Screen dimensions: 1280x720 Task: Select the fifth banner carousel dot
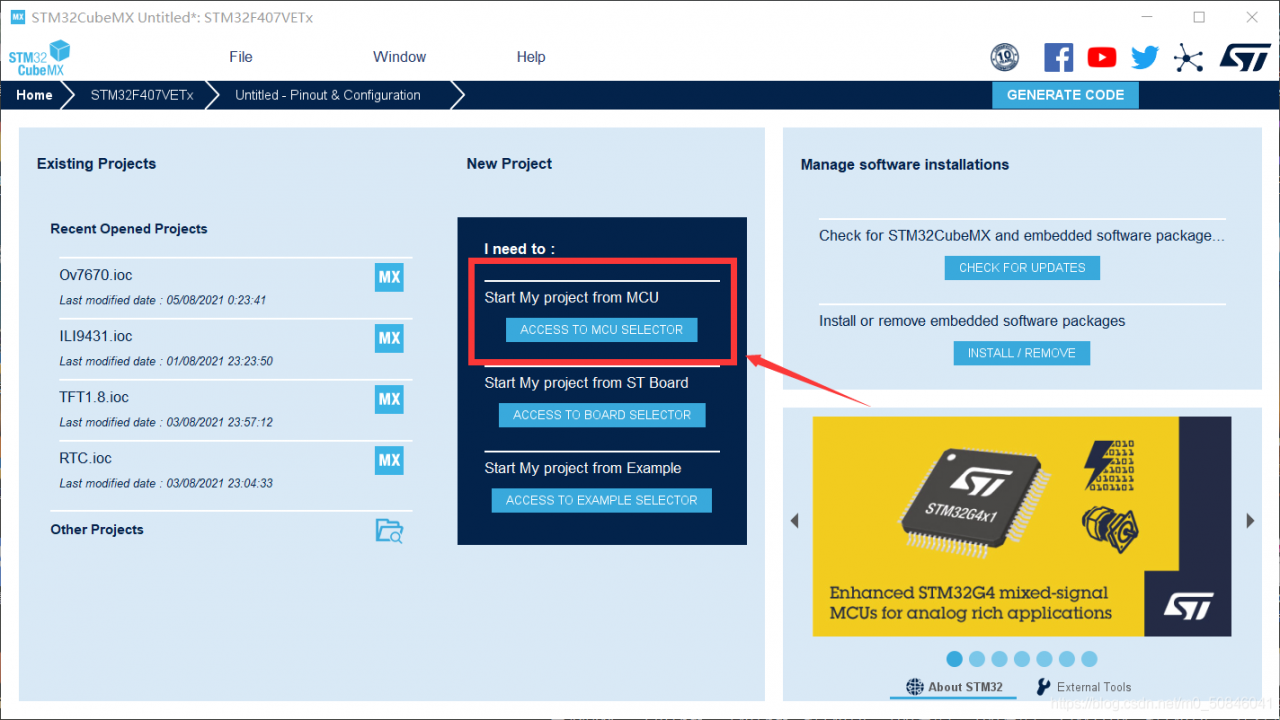tap(1044, 659)
